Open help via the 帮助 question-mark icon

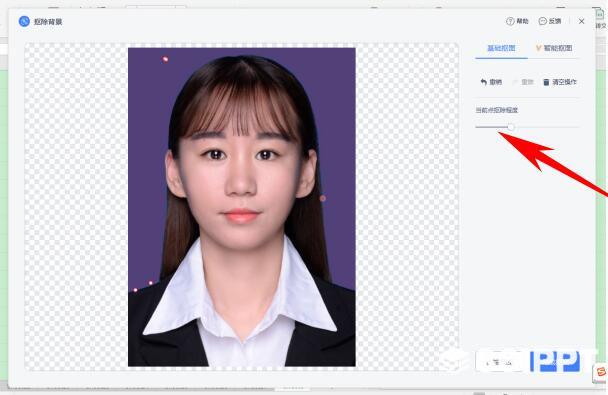coord(510,21)
